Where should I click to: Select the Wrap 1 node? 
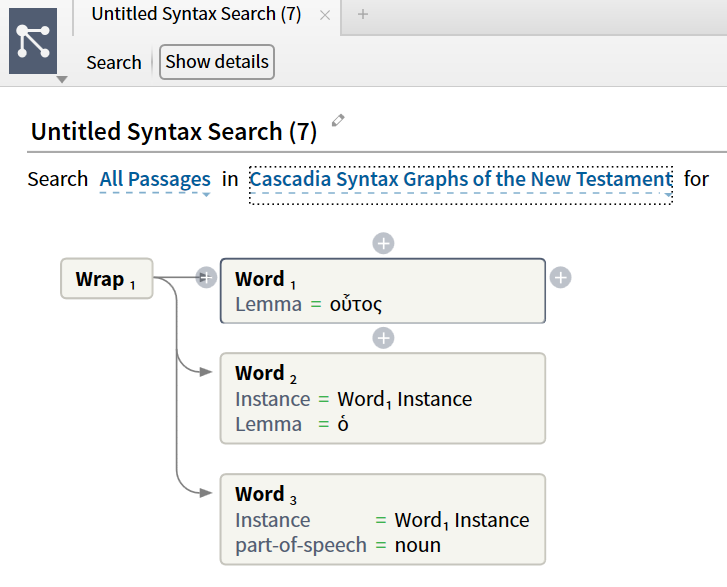tap(106, 279)
